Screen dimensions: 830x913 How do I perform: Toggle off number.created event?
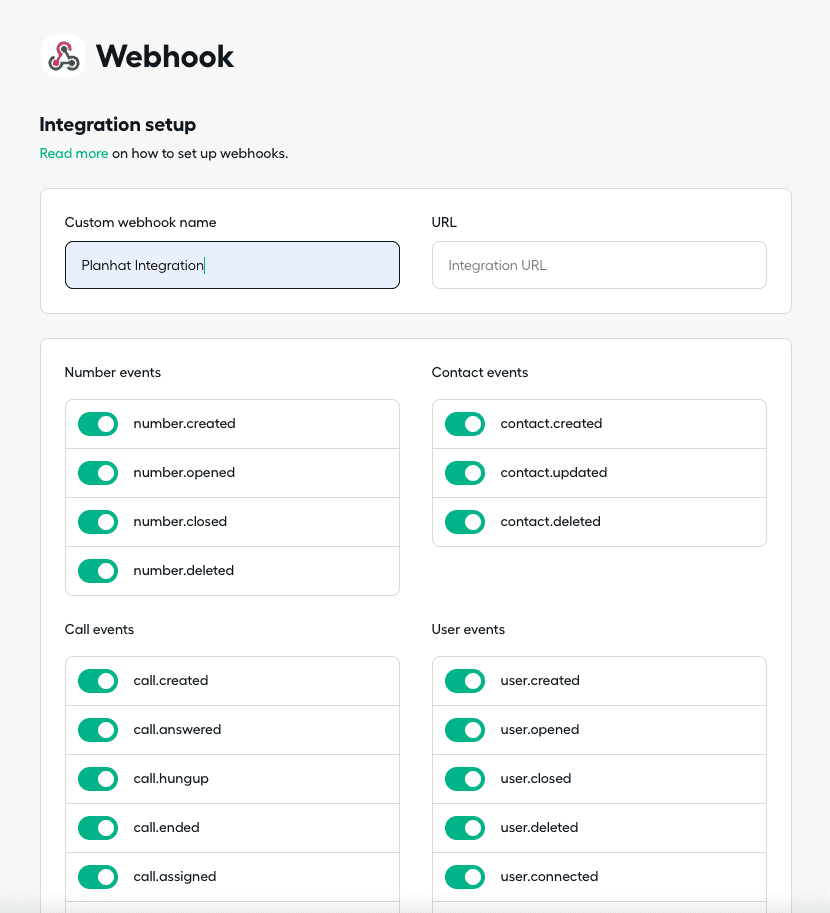[x=98, y=424]
